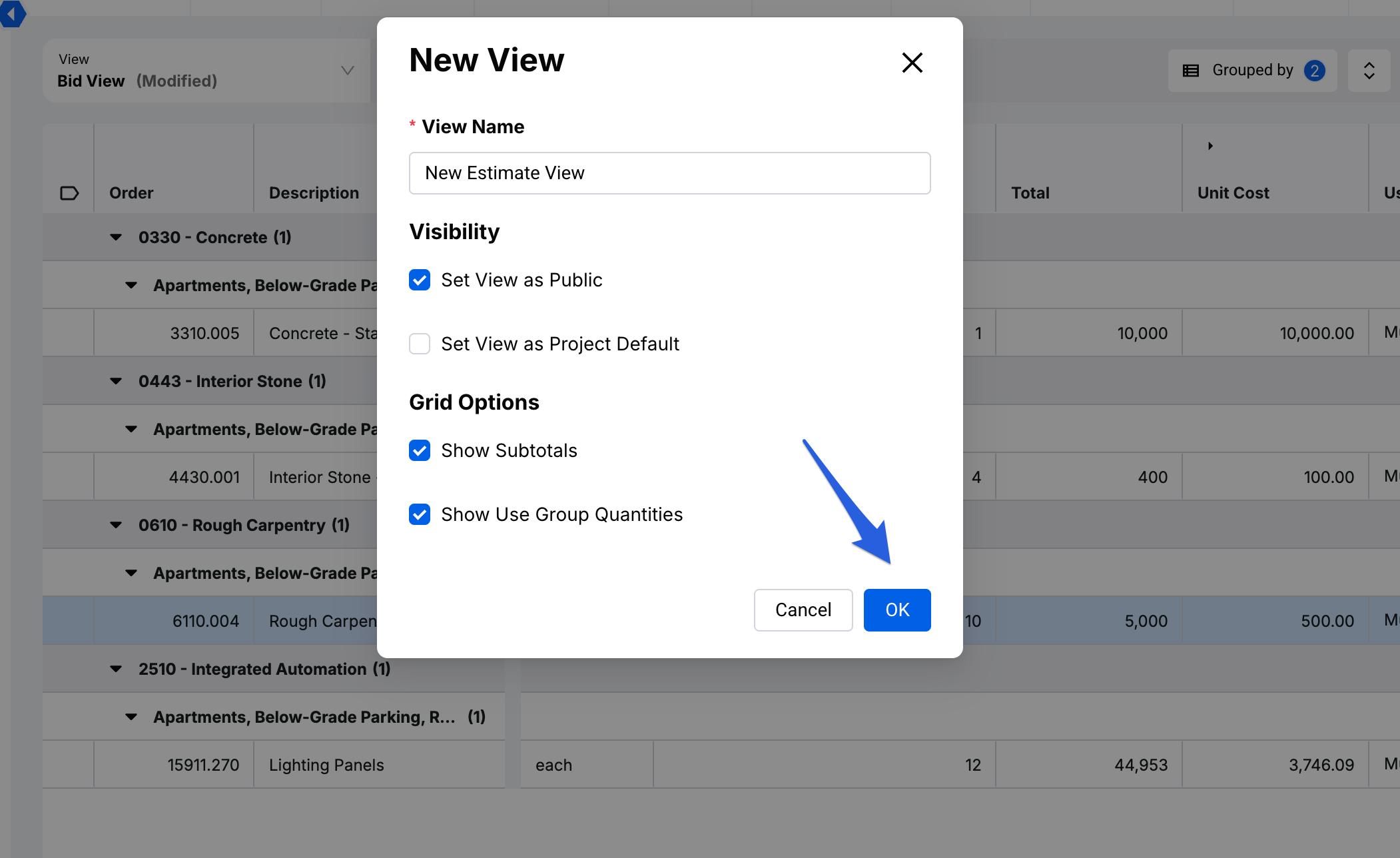Uncheck Show Use Group Quantities
This screenshot has height=858, width=1400.
coord(420,514)
